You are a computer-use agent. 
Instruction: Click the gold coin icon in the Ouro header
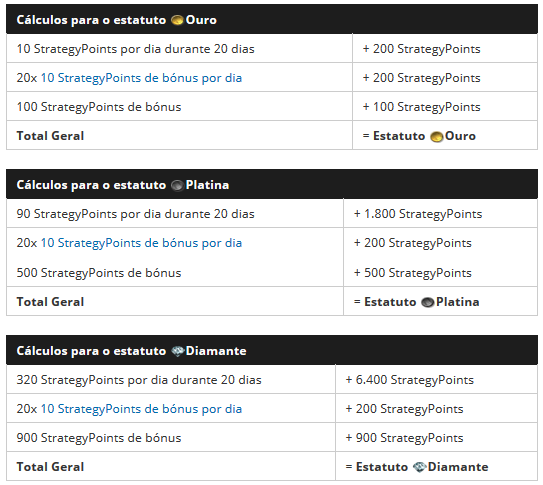click(x=177, y=20)
